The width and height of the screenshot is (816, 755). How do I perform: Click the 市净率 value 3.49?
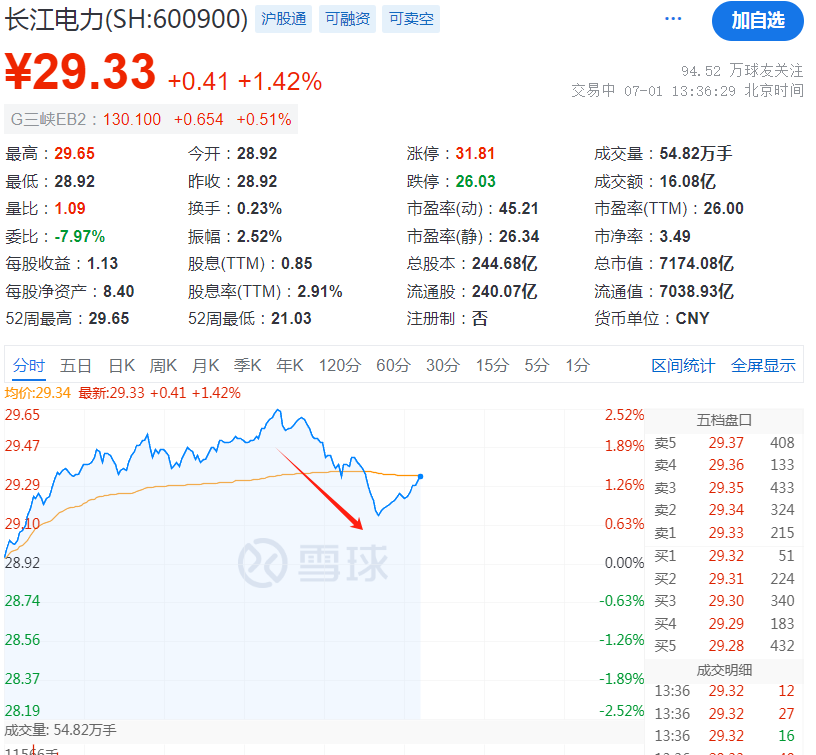[674, 236]
